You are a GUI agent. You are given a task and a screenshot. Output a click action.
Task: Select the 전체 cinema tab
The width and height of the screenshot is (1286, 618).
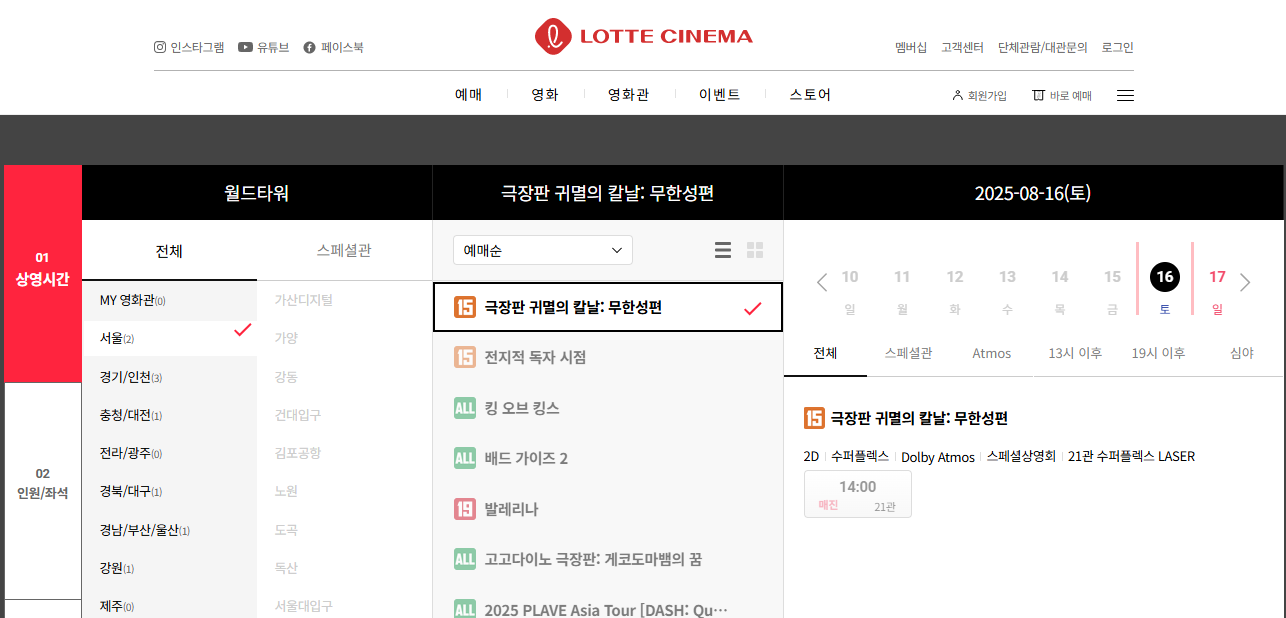click(x=169, y=251)
